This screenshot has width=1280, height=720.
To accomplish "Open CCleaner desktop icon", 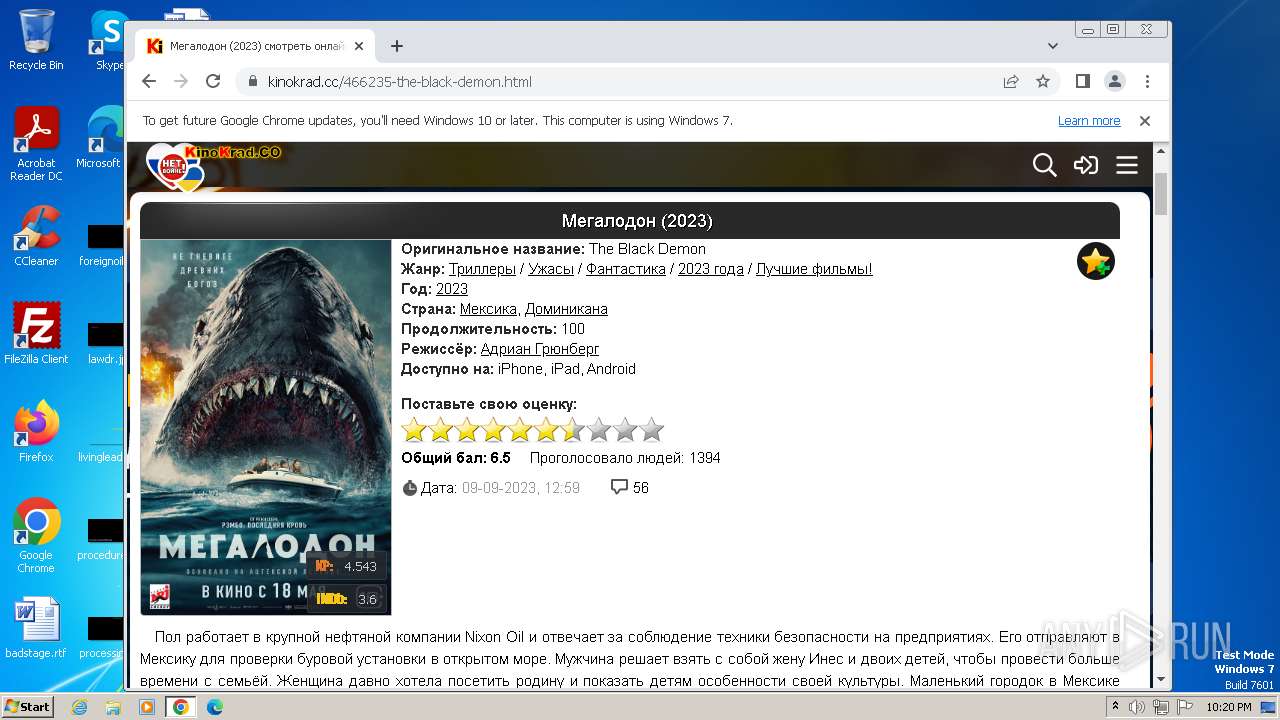I will (x=36, y=236).
